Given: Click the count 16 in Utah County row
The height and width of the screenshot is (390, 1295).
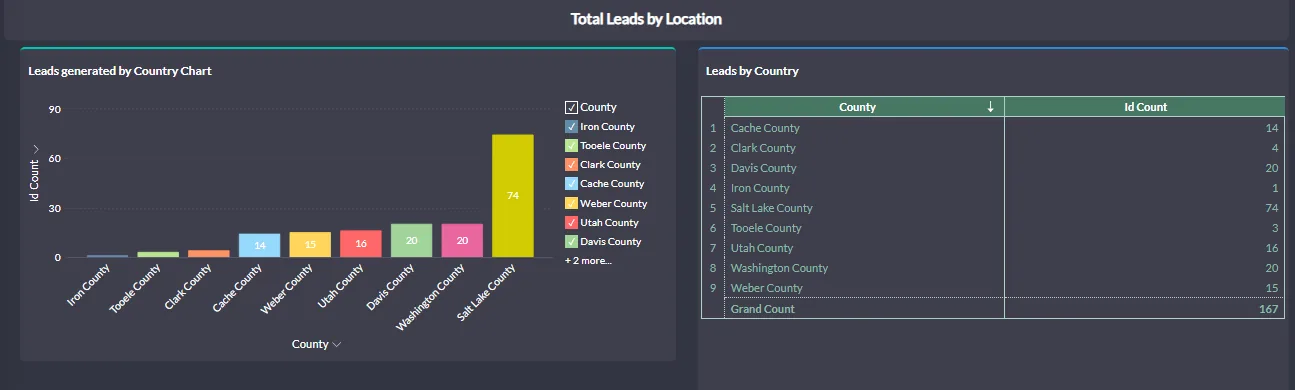Looking at the screenshot, I should [x=1272, y=248].
